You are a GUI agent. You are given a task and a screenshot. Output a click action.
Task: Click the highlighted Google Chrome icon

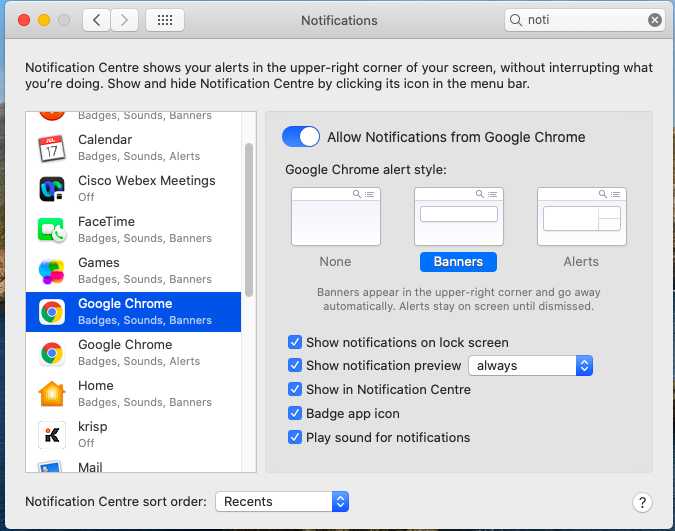coord(52,312)
